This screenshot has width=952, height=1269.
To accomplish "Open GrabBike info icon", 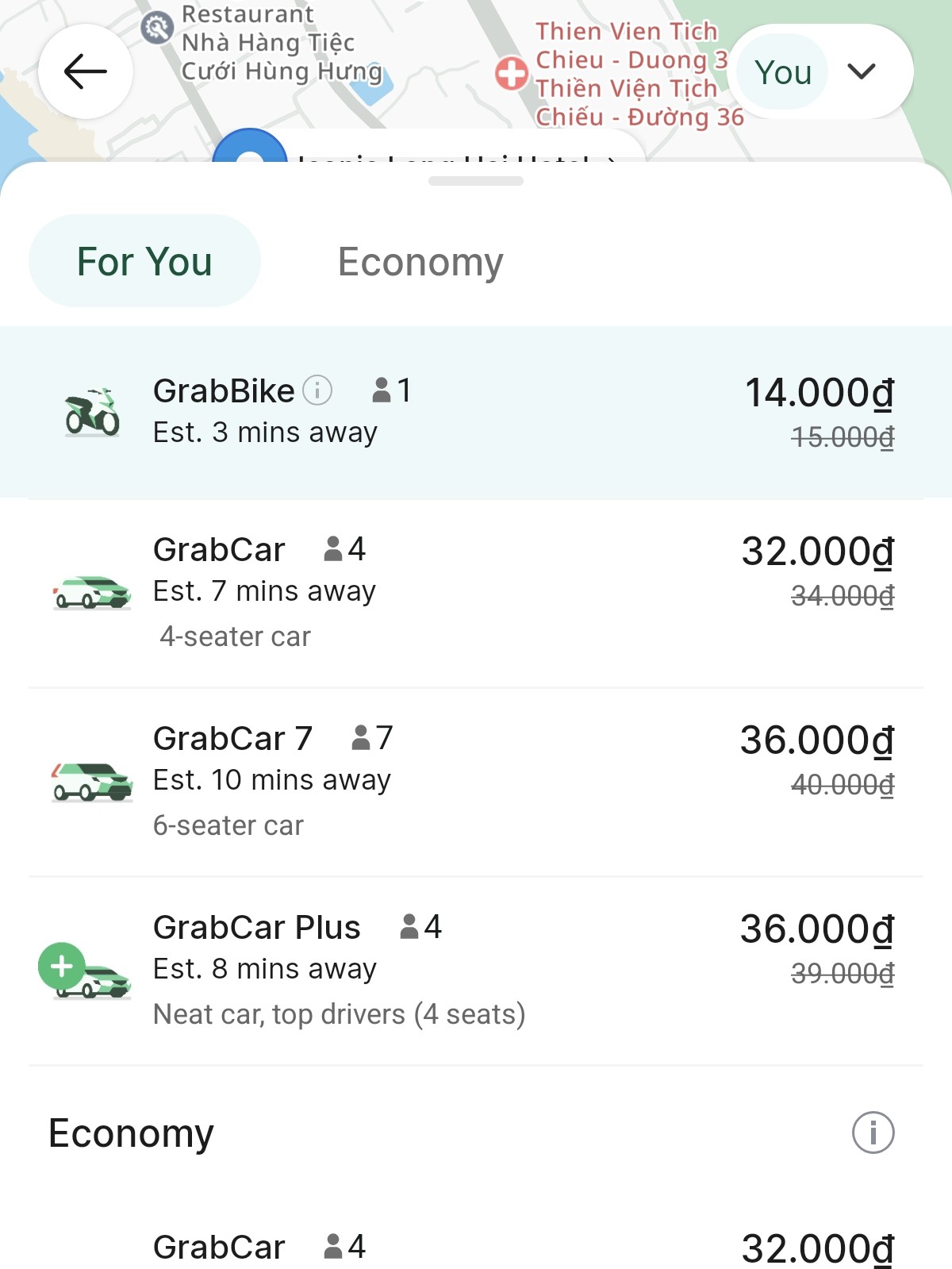I will tap(317, 390).
